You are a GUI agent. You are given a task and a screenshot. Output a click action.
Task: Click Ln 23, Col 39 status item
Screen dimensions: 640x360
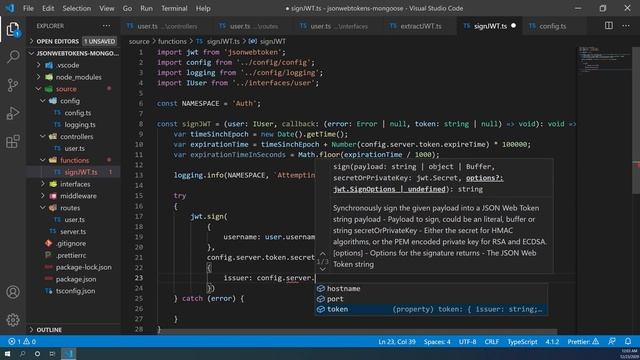click(397, 342)
